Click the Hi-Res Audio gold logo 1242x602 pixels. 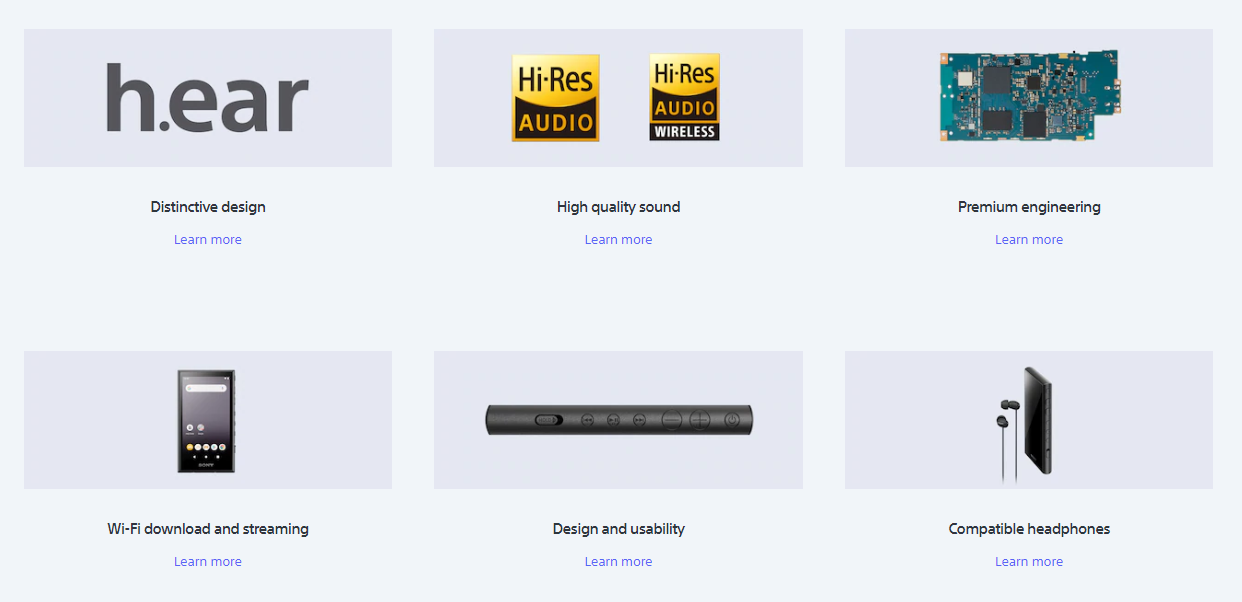click(555, 98)
